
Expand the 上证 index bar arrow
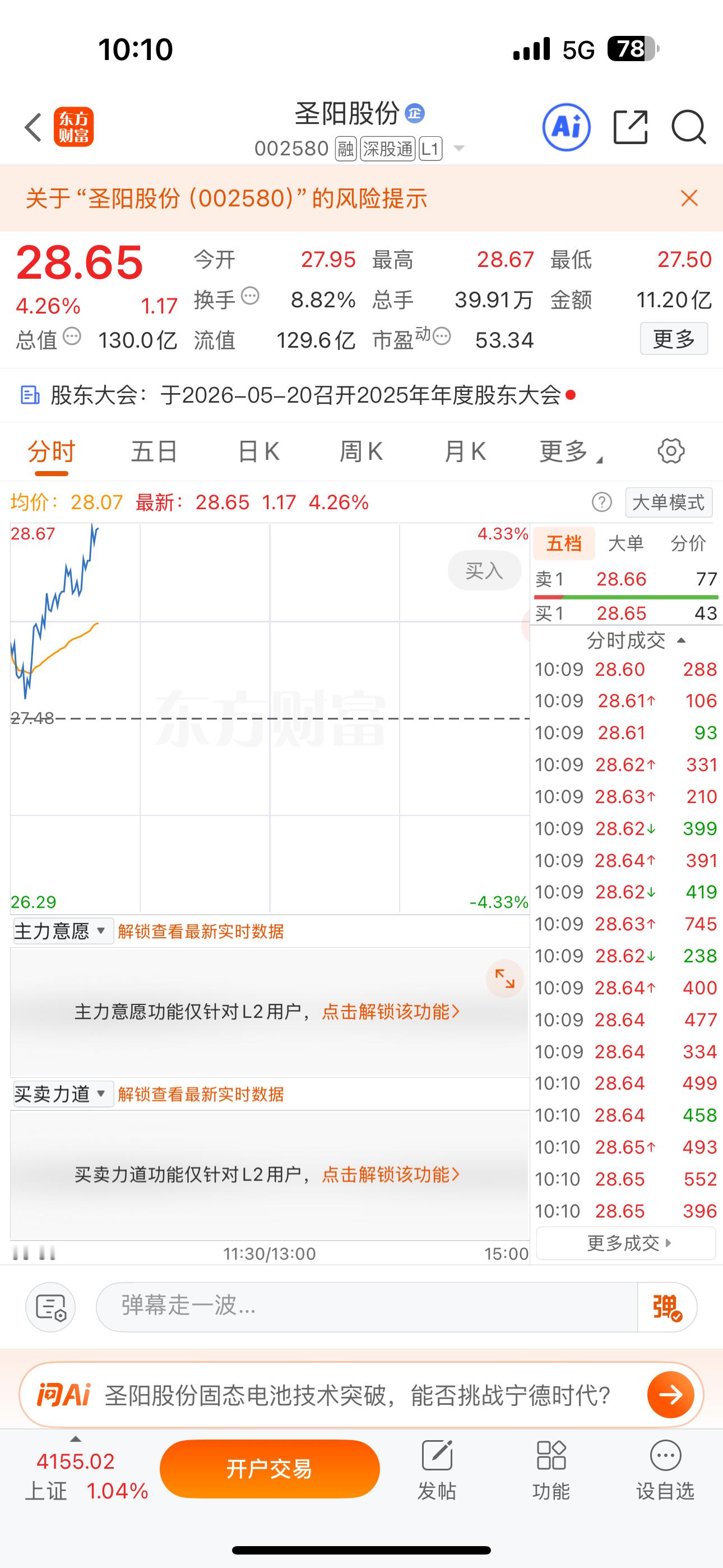tap(76, 1439)
